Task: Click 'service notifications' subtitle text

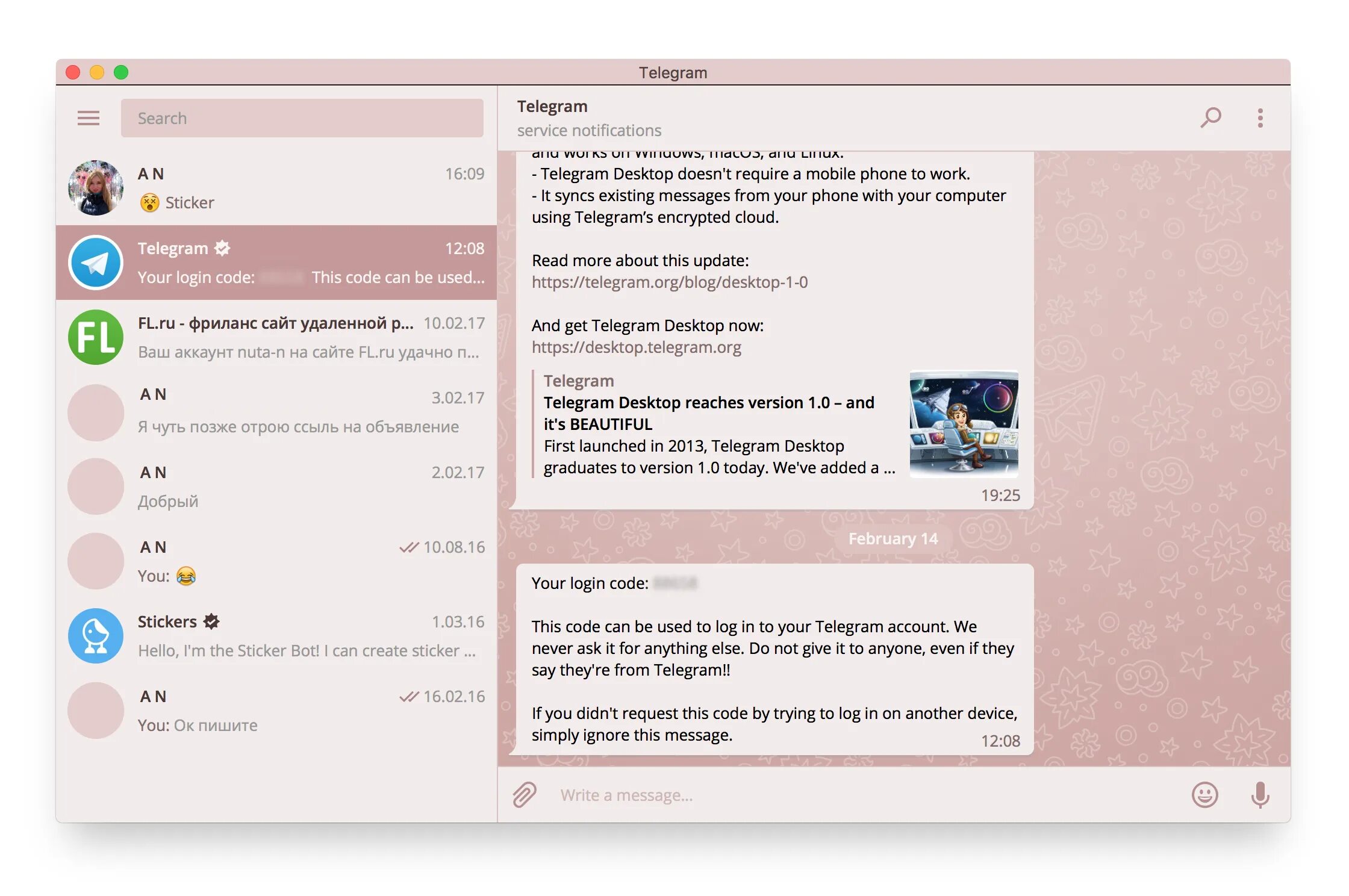Action: (589, 131)
